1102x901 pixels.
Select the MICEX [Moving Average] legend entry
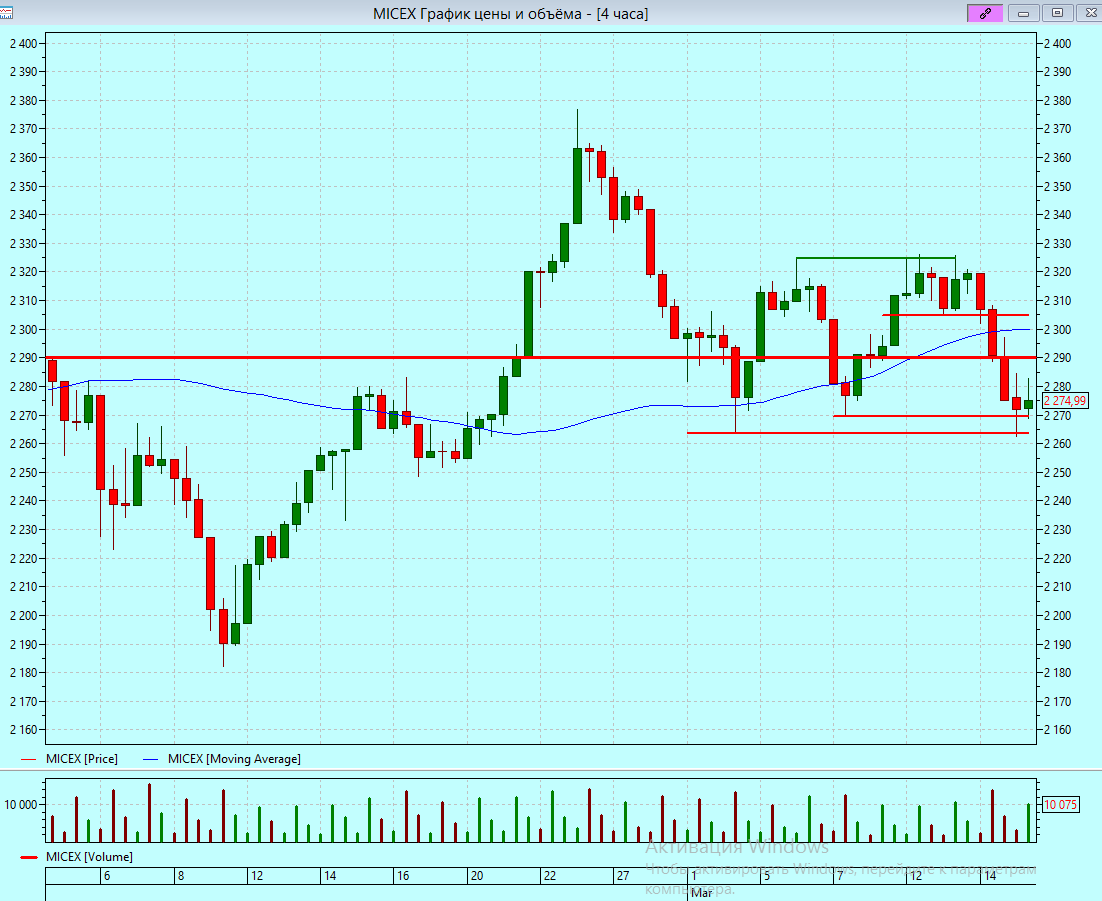click(x=222, y=759)
